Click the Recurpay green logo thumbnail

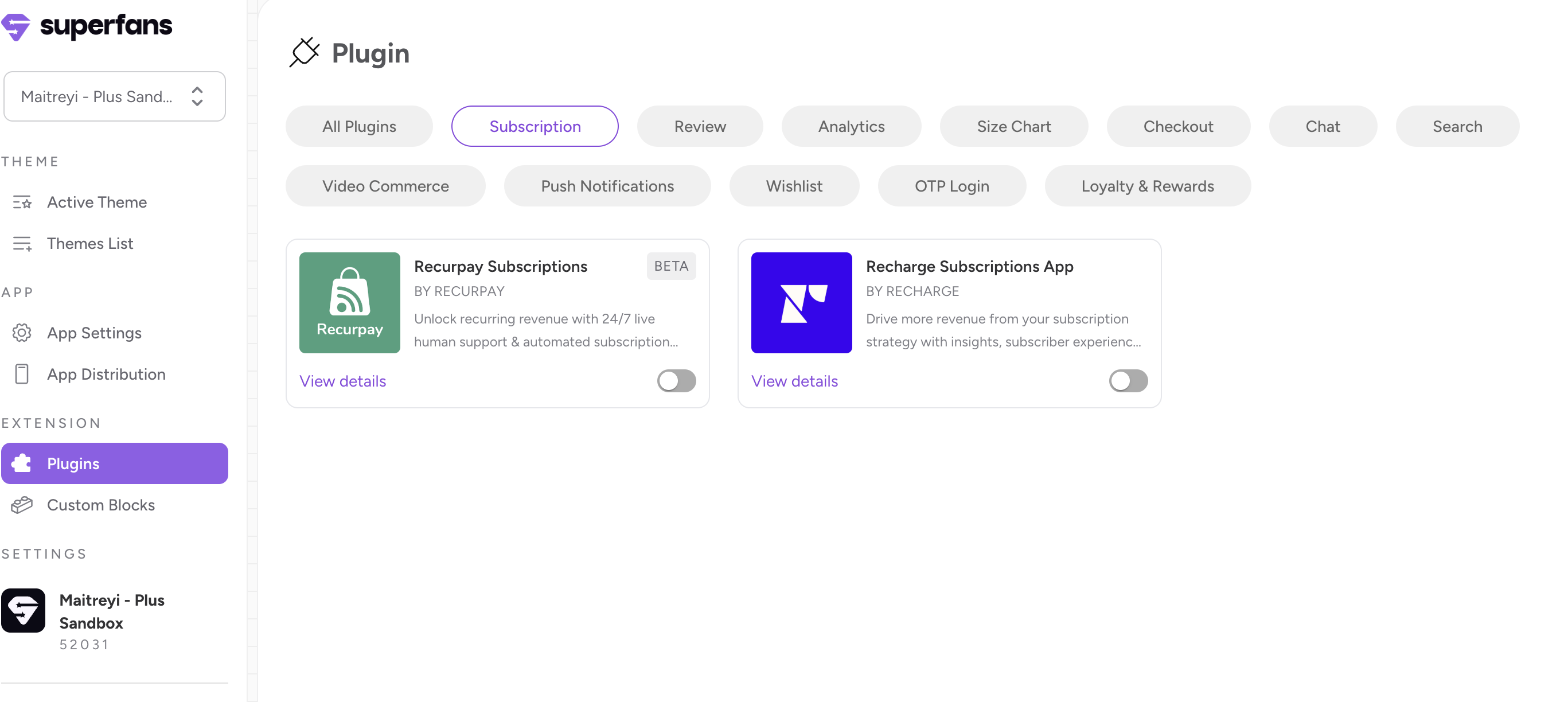click(349, 303)
